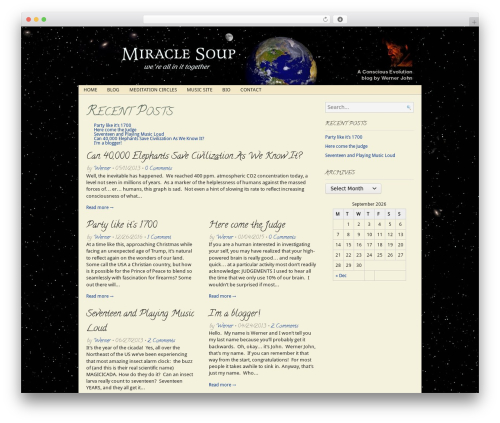Click calendar day 15
Image resolution: width=500 pixels, height=423 pixels.
point(348,245)
